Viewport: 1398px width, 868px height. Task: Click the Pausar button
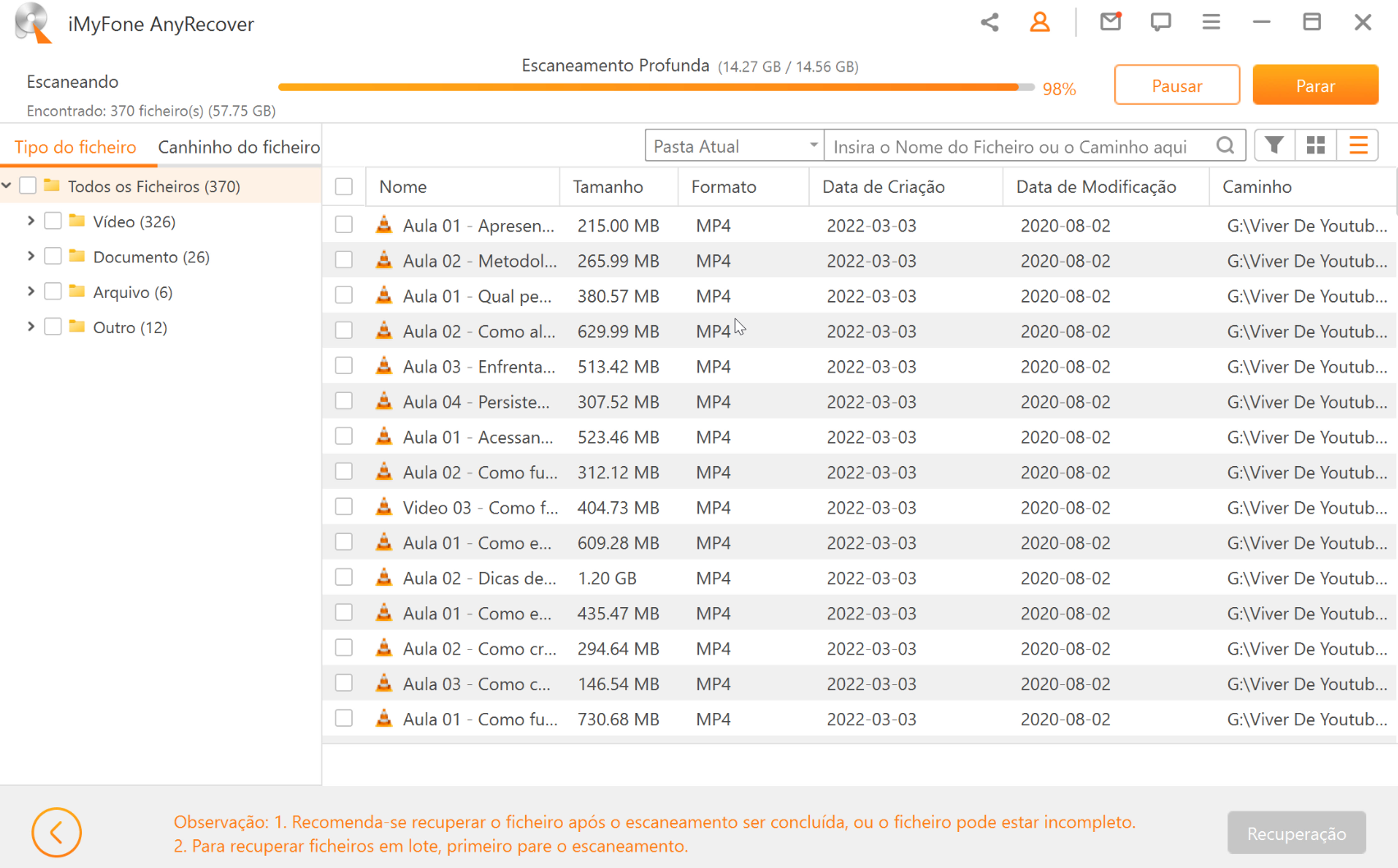tap(1176, 85)
